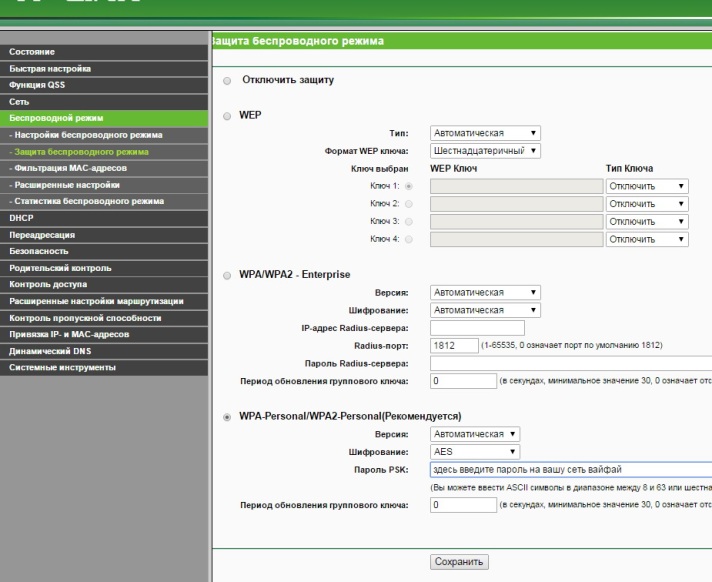Image resolution: width=712 pixels, height=582 pixels.
Task: Open 'Тип Ключа' dropdown for Ключ 1
Action: (647, 186)
